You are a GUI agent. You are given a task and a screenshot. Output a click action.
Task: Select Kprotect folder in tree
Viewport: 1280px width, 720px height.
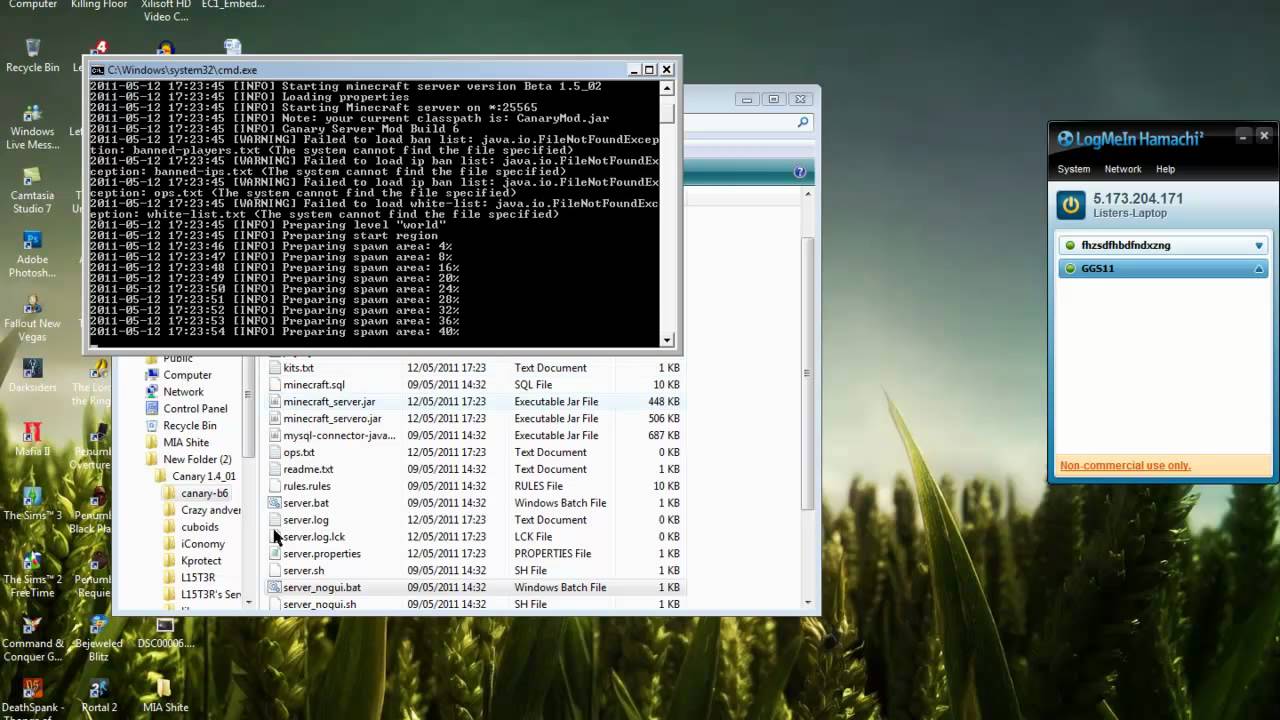coord(201,561)
